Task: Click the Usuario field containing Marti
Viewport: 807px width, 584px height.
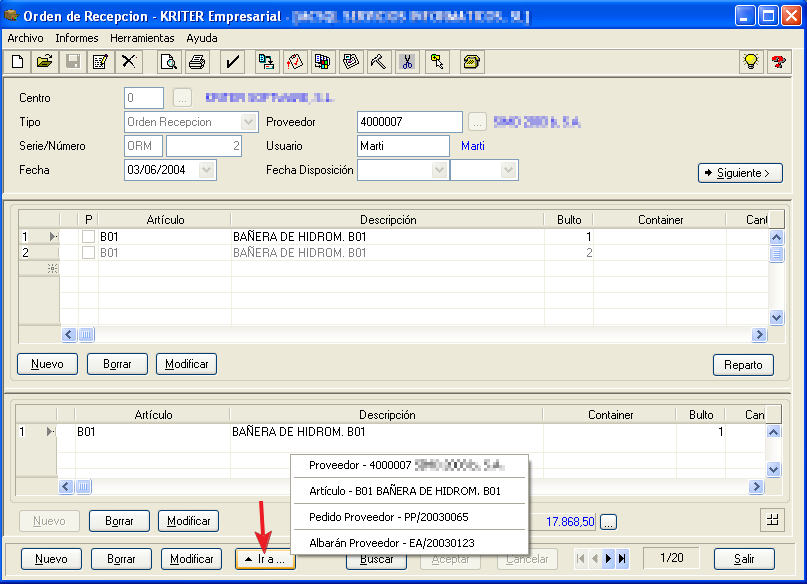Action: point(403,146)
